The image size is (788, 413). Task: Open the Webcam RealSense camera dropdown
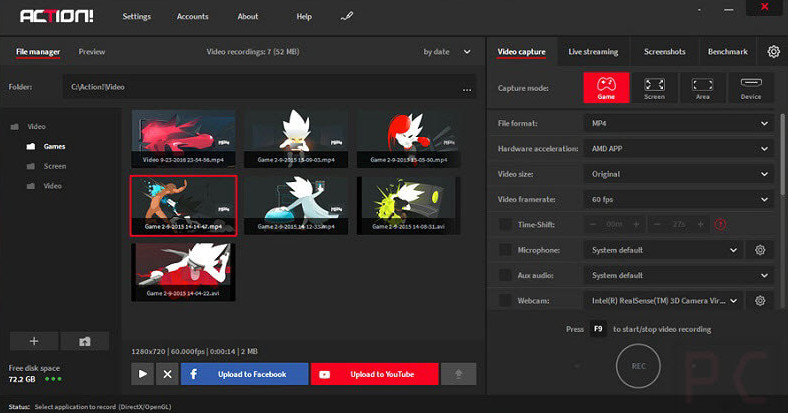(663, 300)
